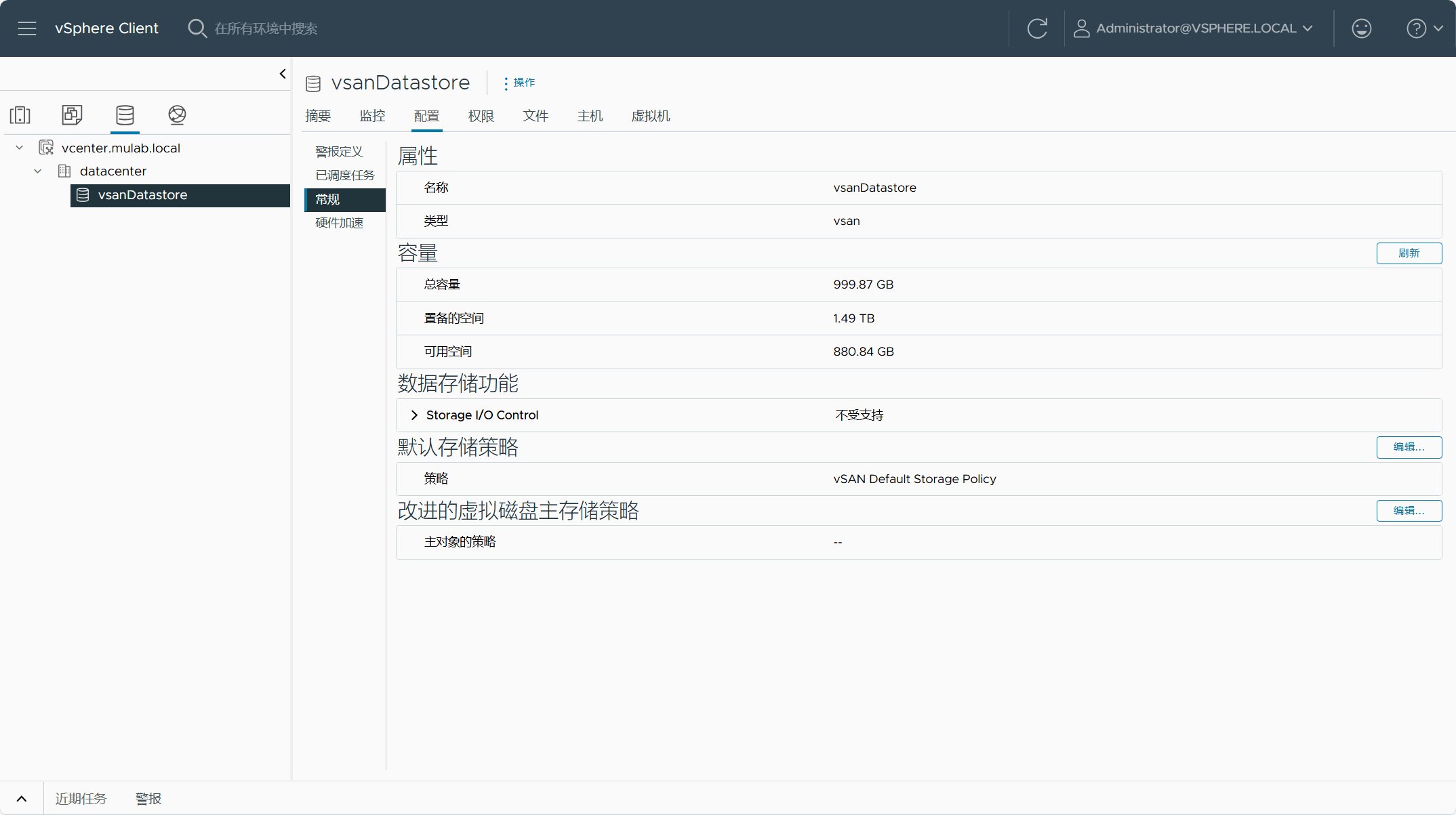Click the vsanDatastore name value
Screen dimensions: 1456x815
pyautogui.click(x=874, y=188)
